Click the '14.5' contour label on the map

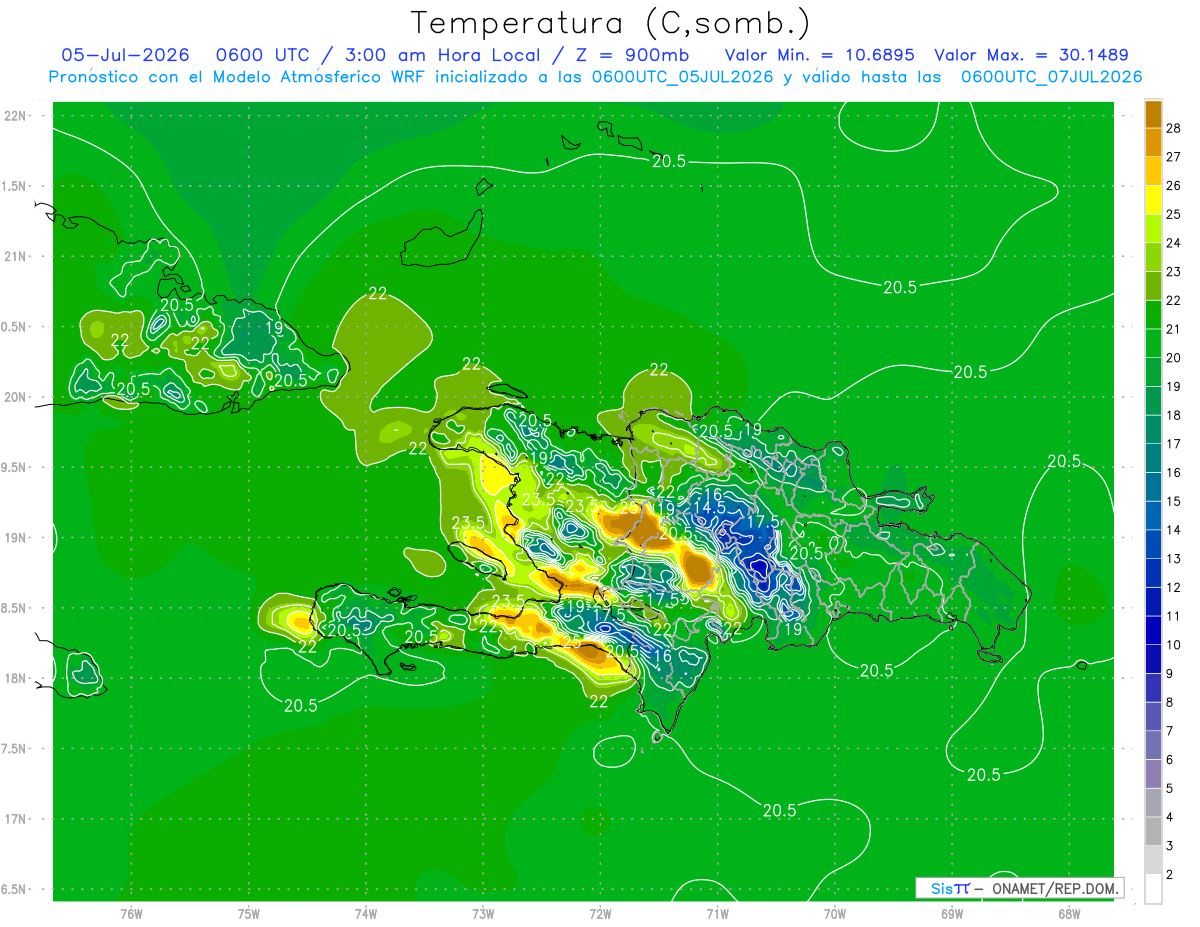click(708, 507)
